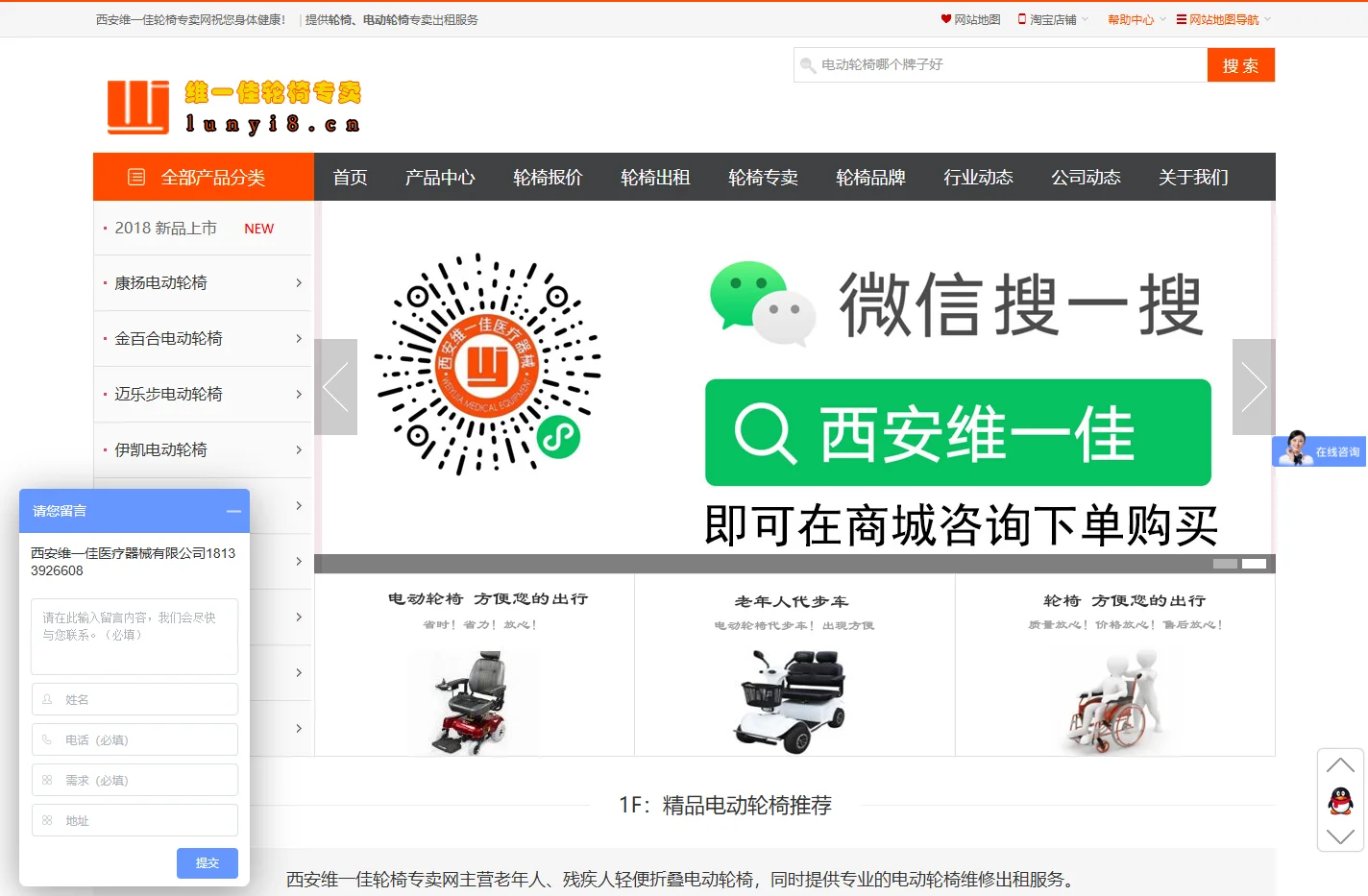Click the scroll-to-top up arrow
1368x896 pixels.
(1340, 765)
